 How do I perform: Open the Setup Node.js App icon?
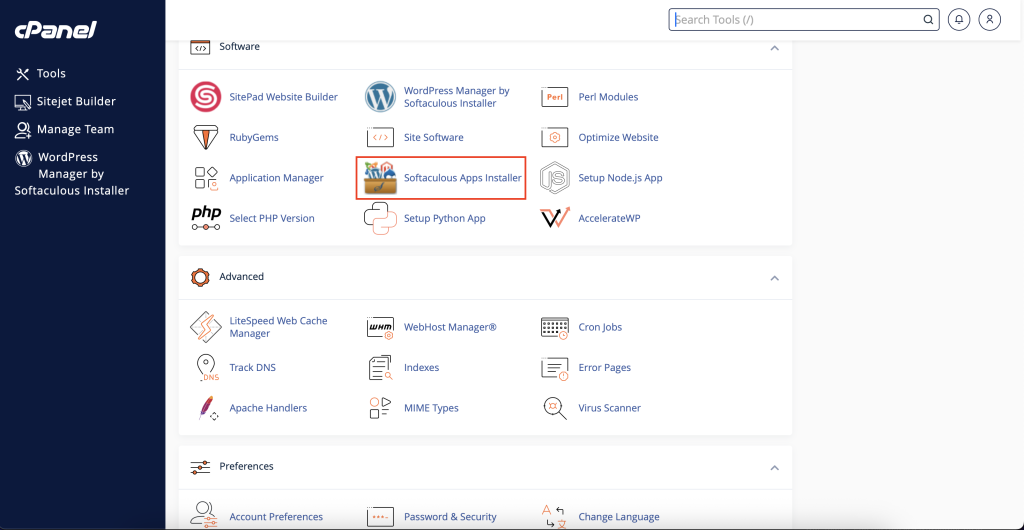click(554, 178)
